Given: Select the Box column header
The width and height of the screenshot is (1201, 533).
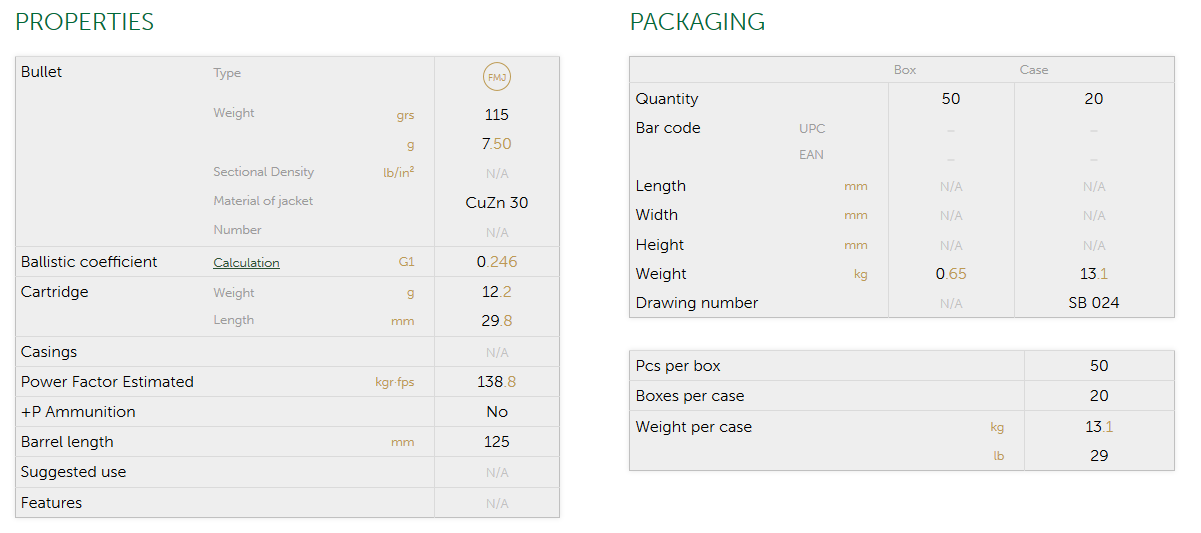Looking at the screenshot, I should (x=905, y=70).
